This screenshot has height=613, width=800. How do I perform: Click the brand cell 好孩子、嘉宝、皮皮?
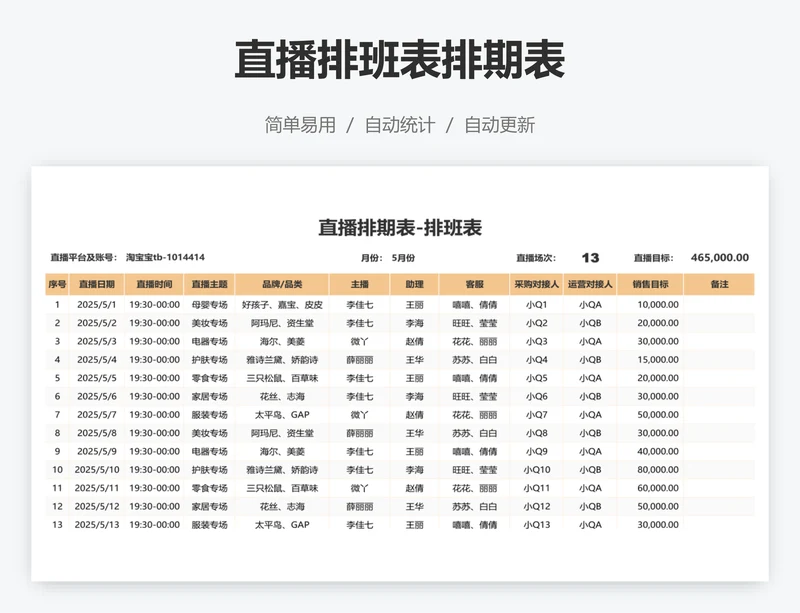click(282, 305)
